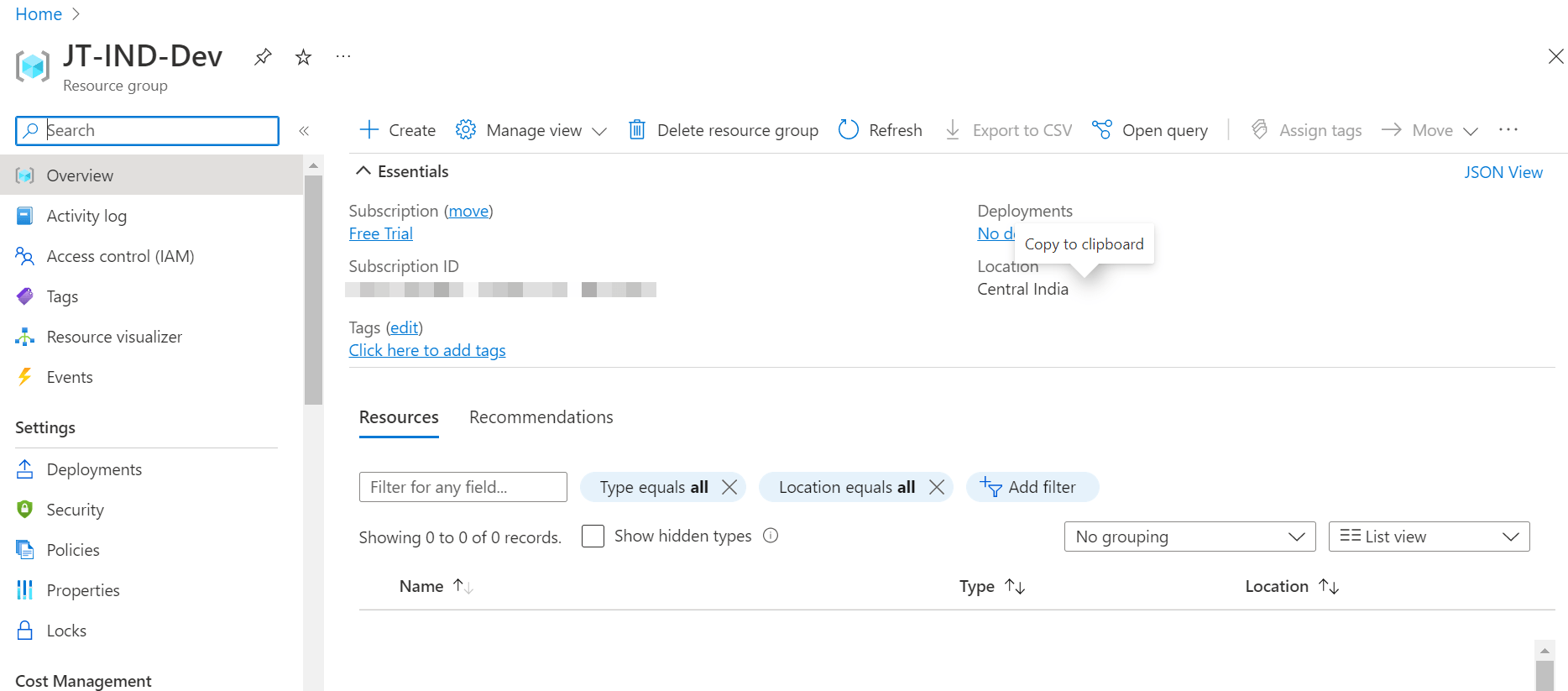Open Locks settings
This screenshot has height=691, width=1568.
[151, 631]
